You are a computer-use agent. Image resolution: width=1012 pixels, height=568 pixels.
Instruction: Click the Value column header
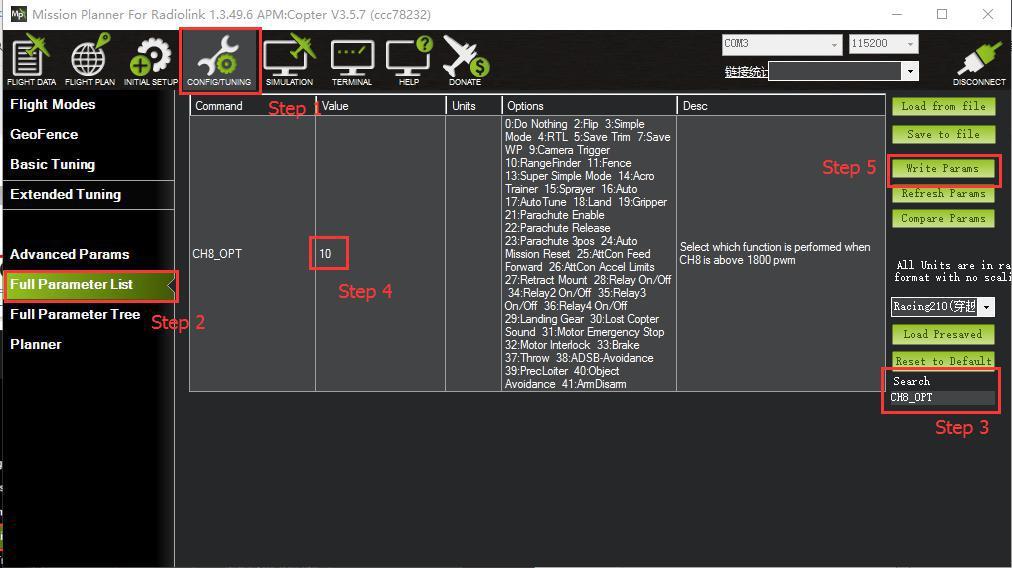pyautogui.click(x=381, y=106)
